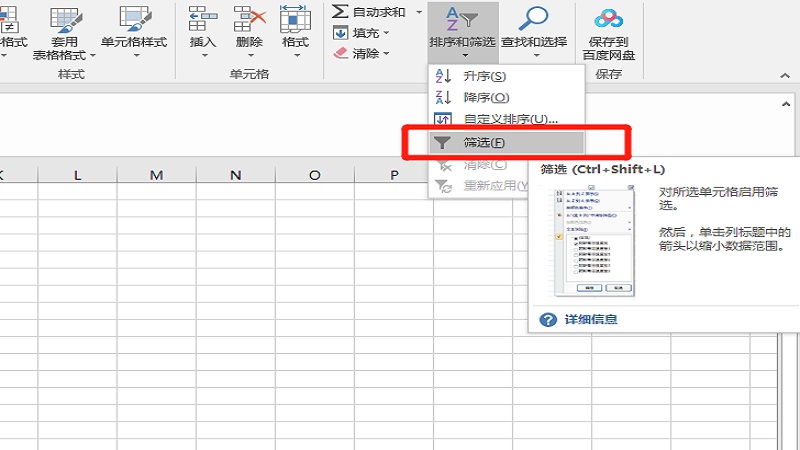Select the column N header
This screenshot has width=800, height=450.
236,175
